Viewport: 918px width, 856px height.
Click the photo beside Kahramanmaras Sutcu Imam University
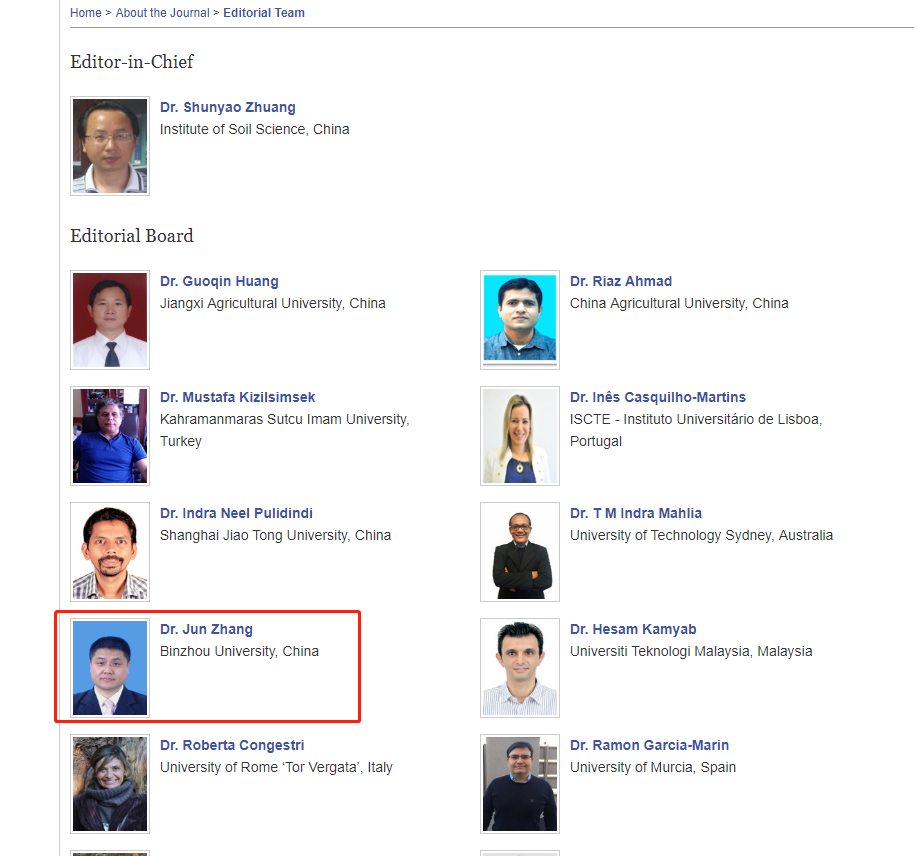pyautogui.click(x=110, y=436)
